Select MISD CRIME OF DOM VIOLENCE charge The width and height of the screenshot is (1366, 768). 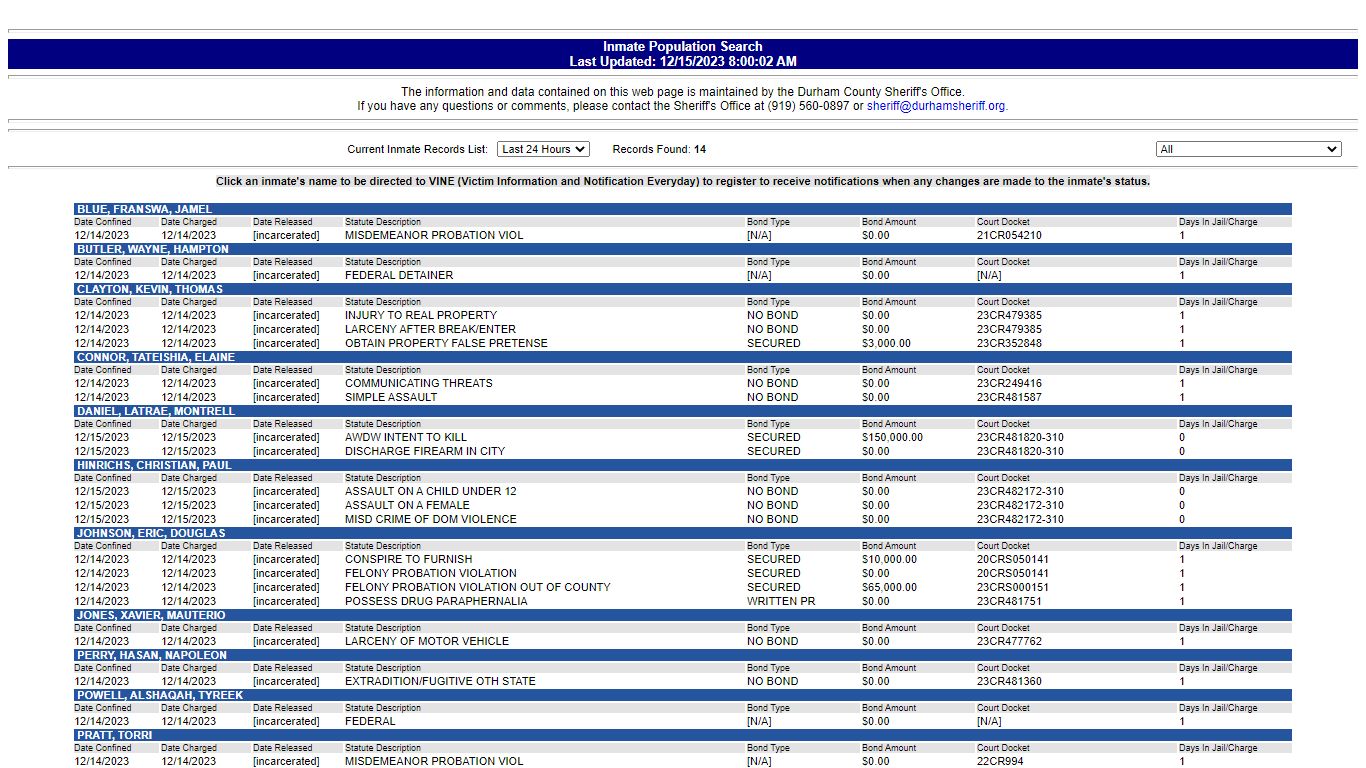[x=431, y=519]
